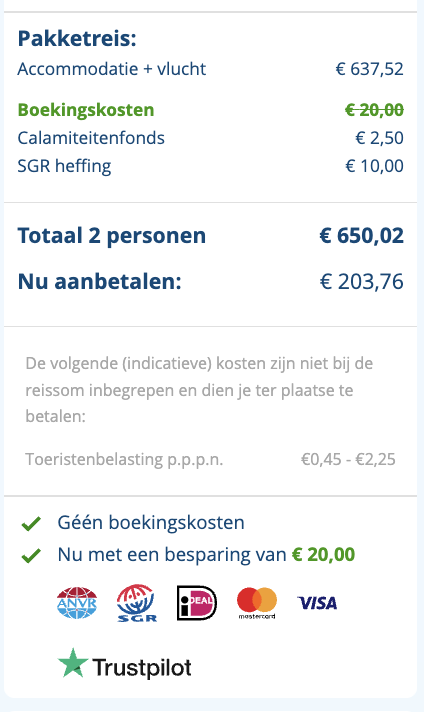Click the ANVR globe logo
Image resolution: width=424 pixels, height=712 pixels.
(77, 603)
